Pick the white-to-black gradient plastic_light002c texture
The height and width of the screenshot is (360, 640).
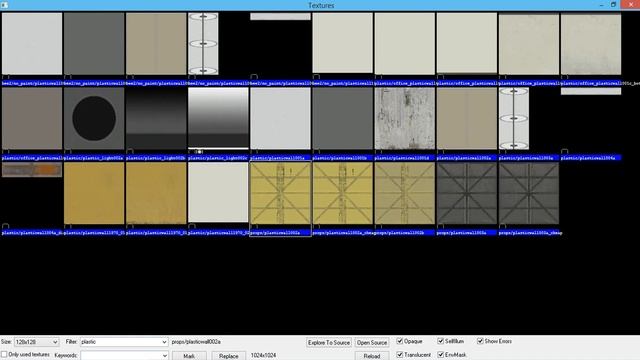coord(218,118)
